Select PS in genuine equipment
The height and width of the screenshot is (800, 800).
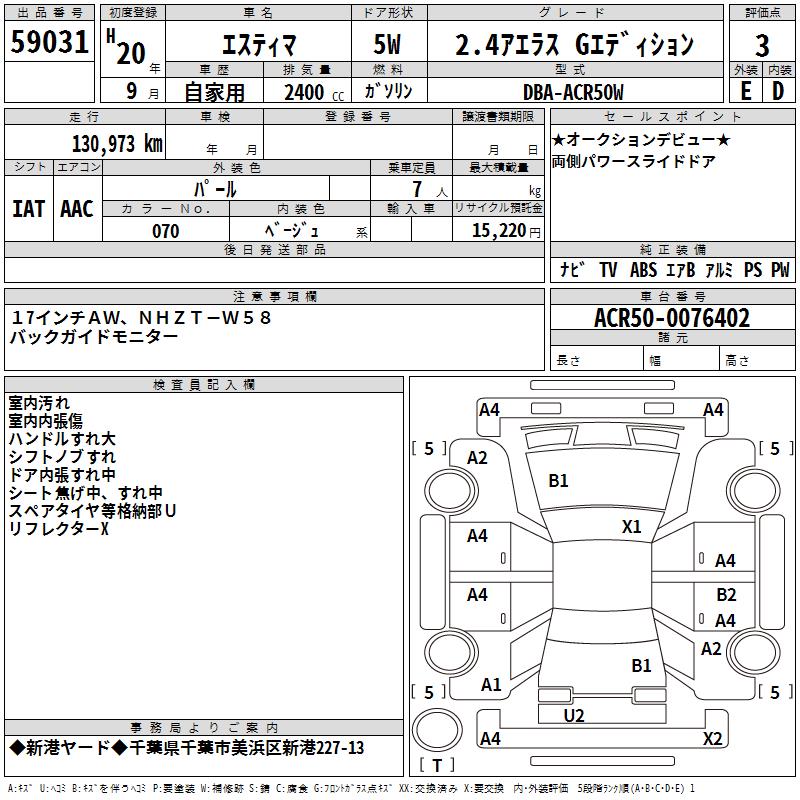(753, 269)
